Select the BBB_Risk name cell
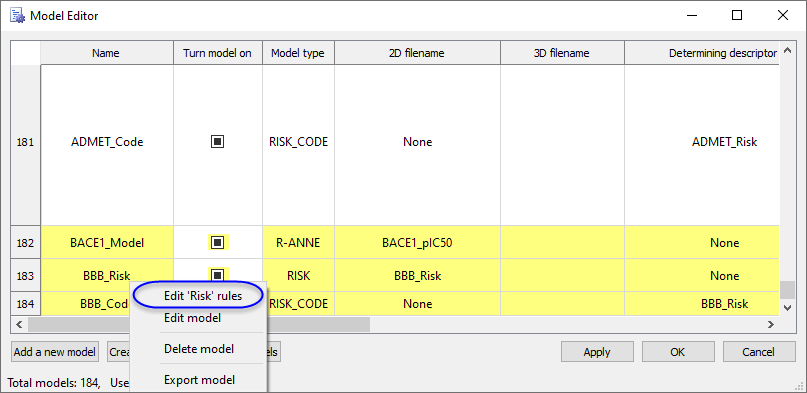The height and width of the screenshot is (393, 807). click(x=107, y=276)
